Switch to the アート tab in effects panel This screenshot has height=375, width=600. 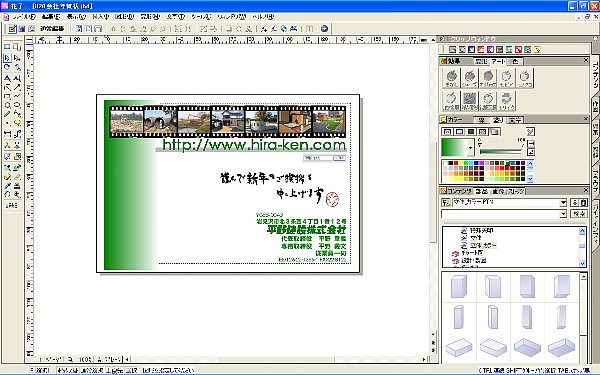pos(499,61)
